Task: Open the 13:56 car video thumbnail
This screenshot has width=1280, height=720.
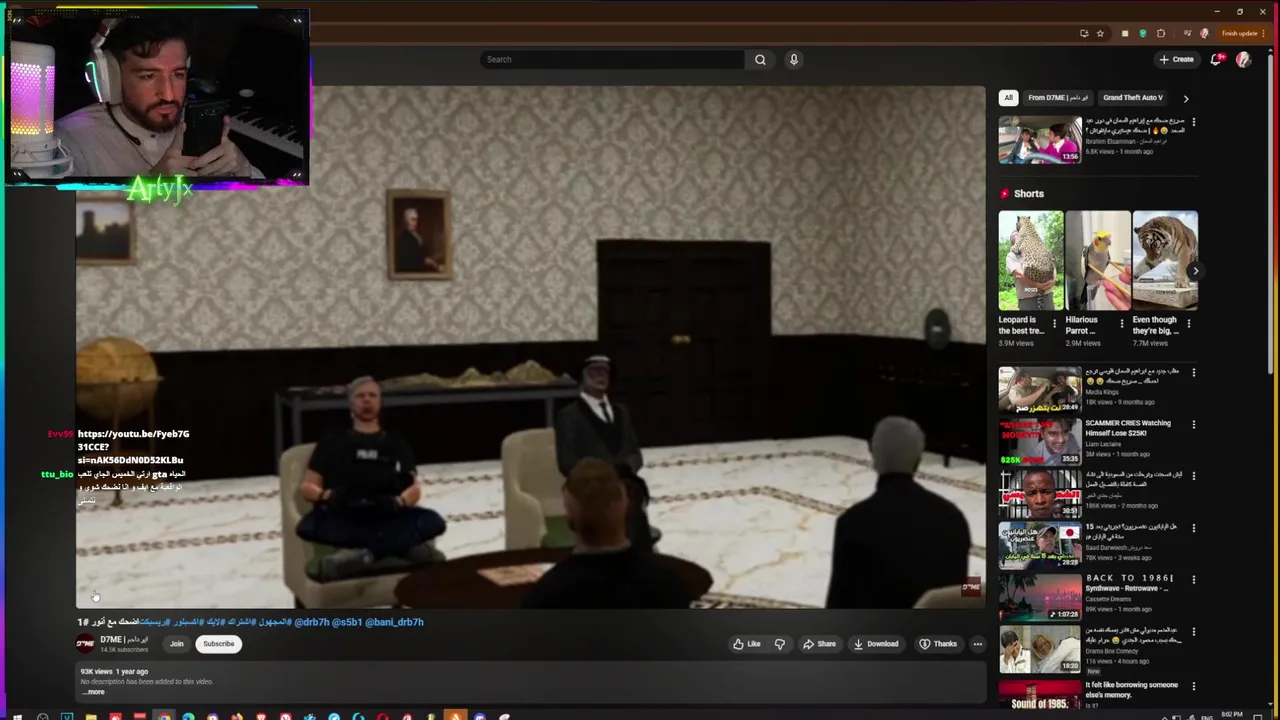Action: point(1040,139)
